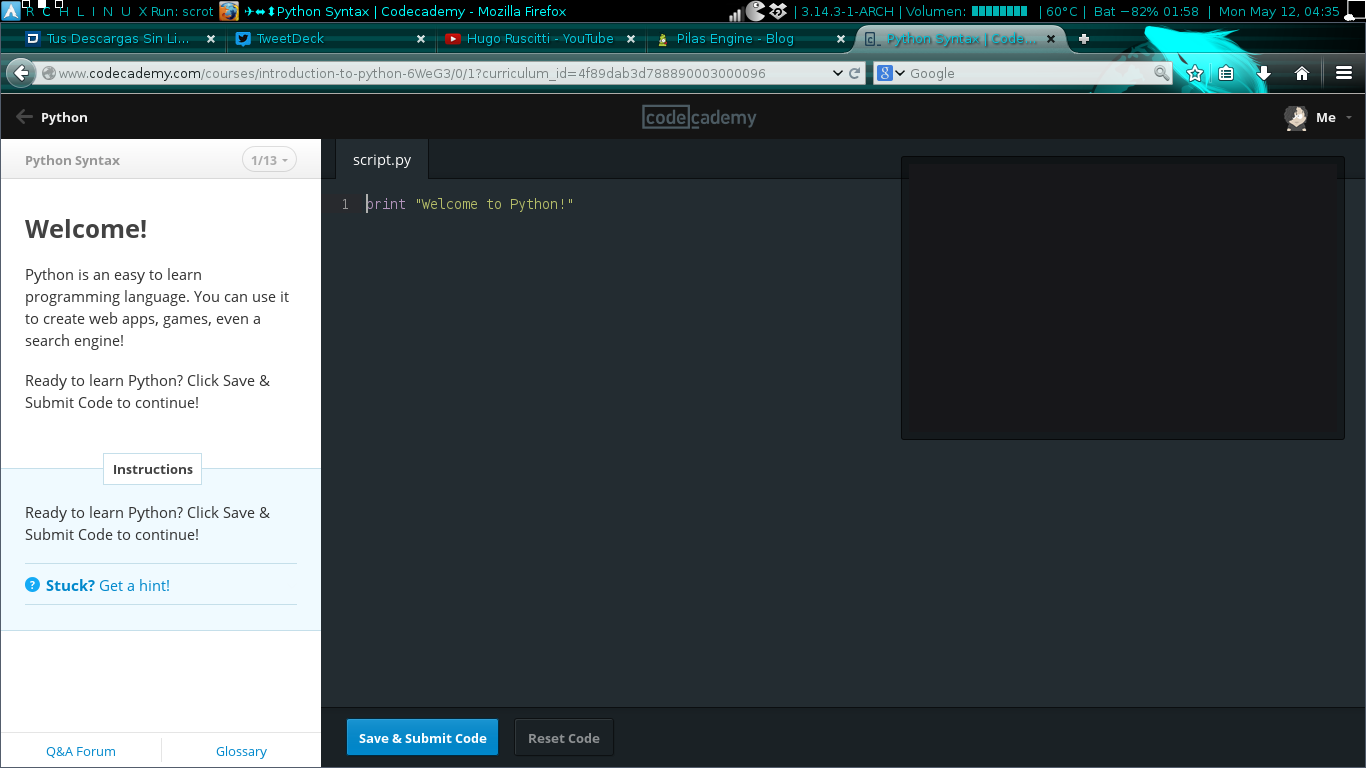This screenshot has width=1366, height=768.
Task: Click Save & Submit Code button
Action: pyautogui.click(x=422, y=738)
